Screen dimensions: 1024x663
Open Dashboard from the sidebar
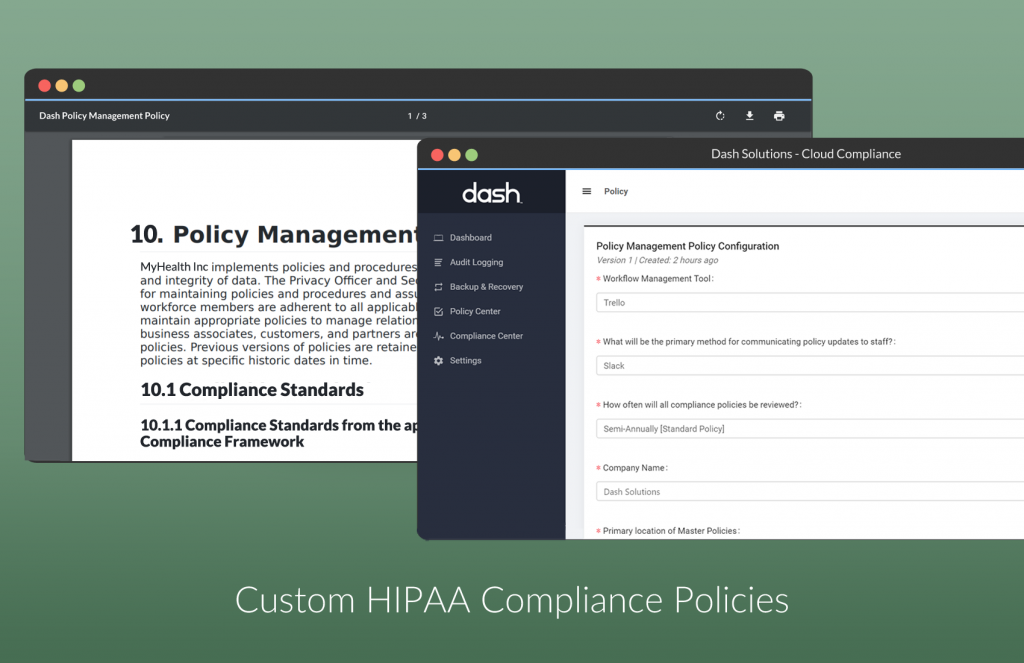tap(470, 238)
